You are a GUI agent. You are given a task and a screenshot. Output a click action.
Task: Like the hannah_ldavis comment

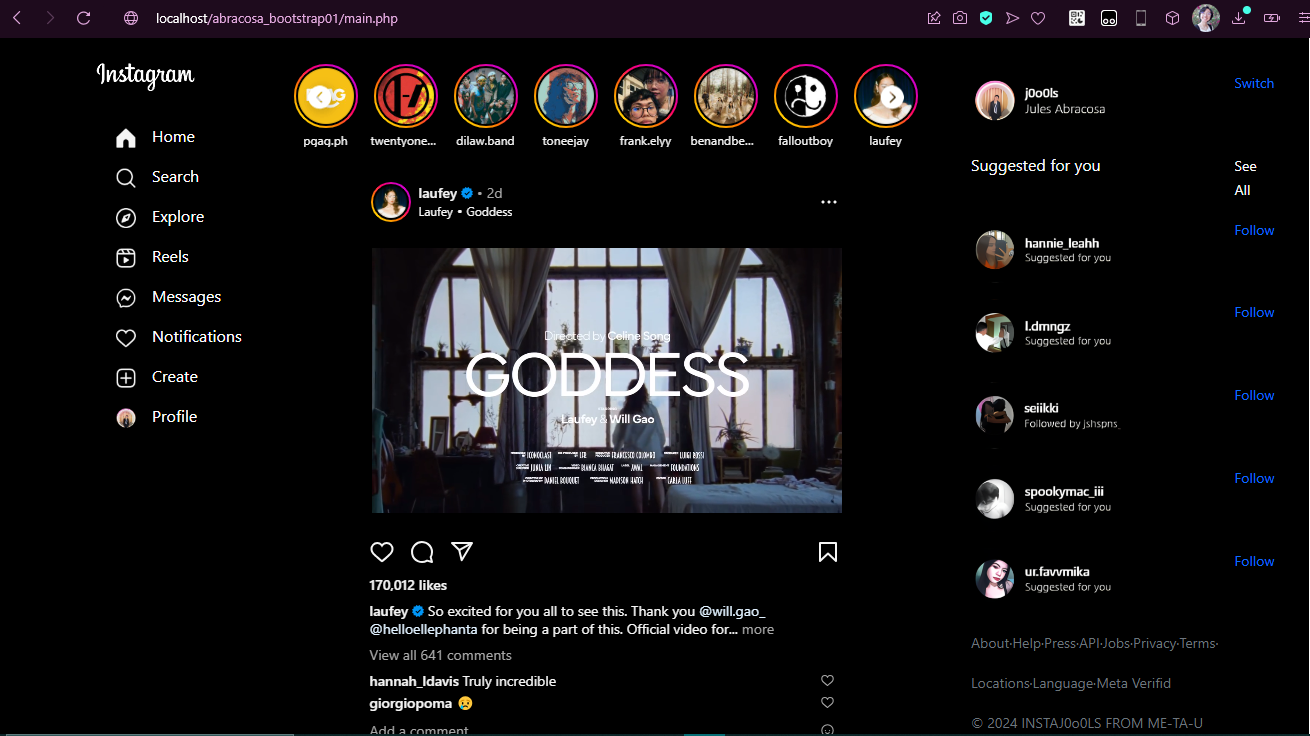coord(827,681)
